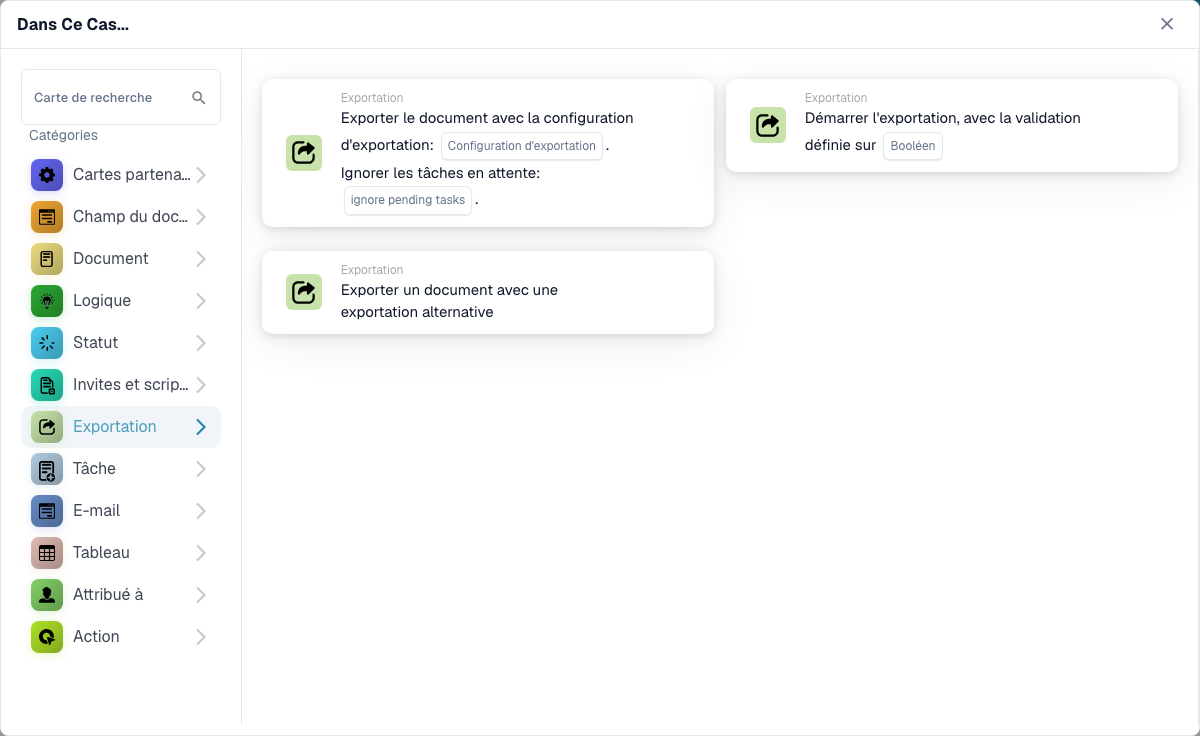Expand the Action category chevron

point(201,637)
